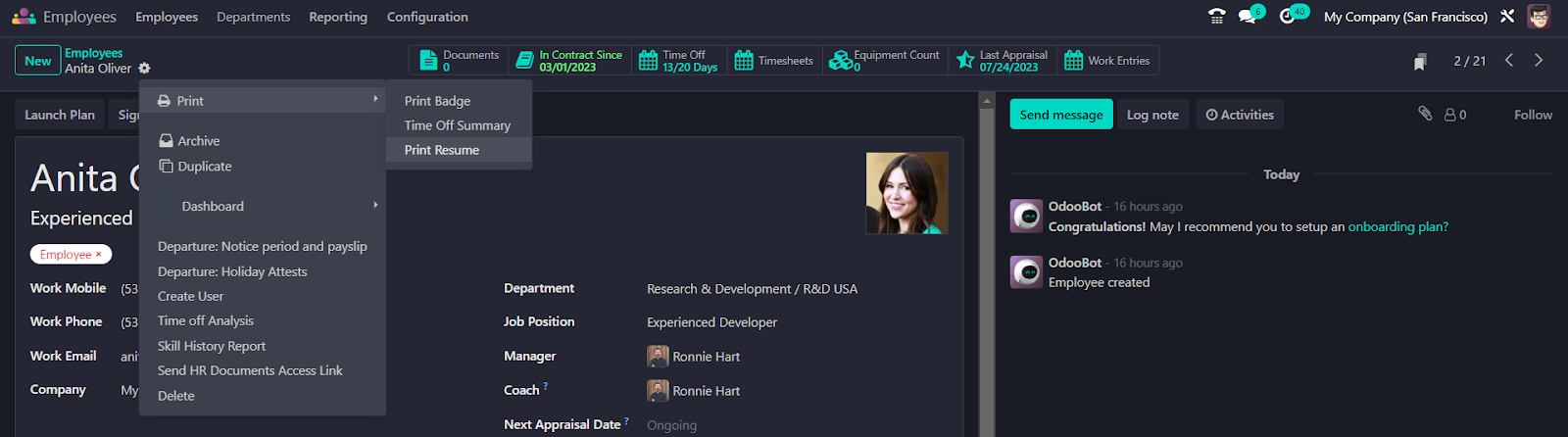The image size is (1568, 437).
Task: Select Create User action
Action: [x=263, y=296]
